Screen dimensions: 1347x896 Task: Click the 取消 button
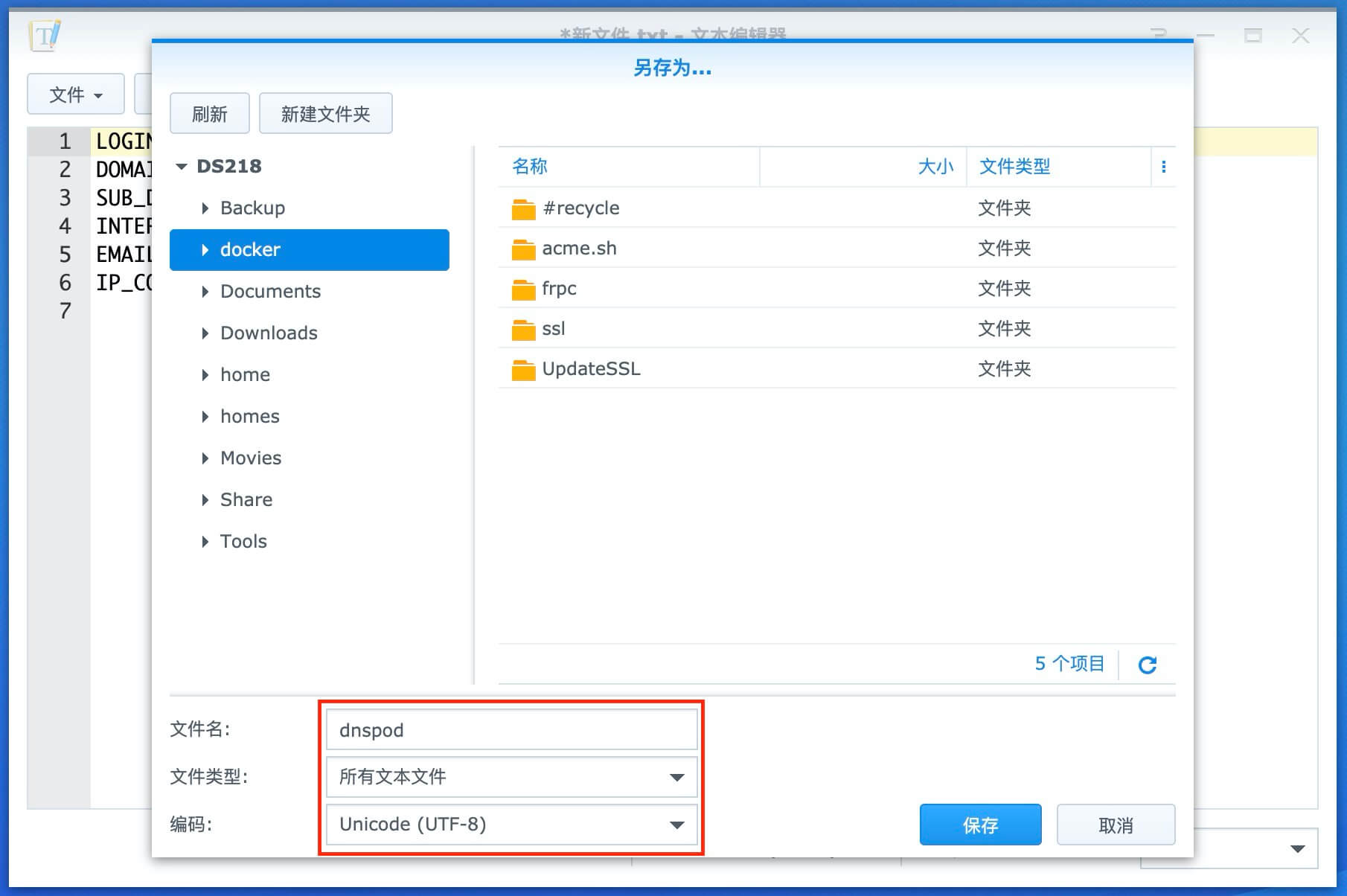[x=1115, y=825]
